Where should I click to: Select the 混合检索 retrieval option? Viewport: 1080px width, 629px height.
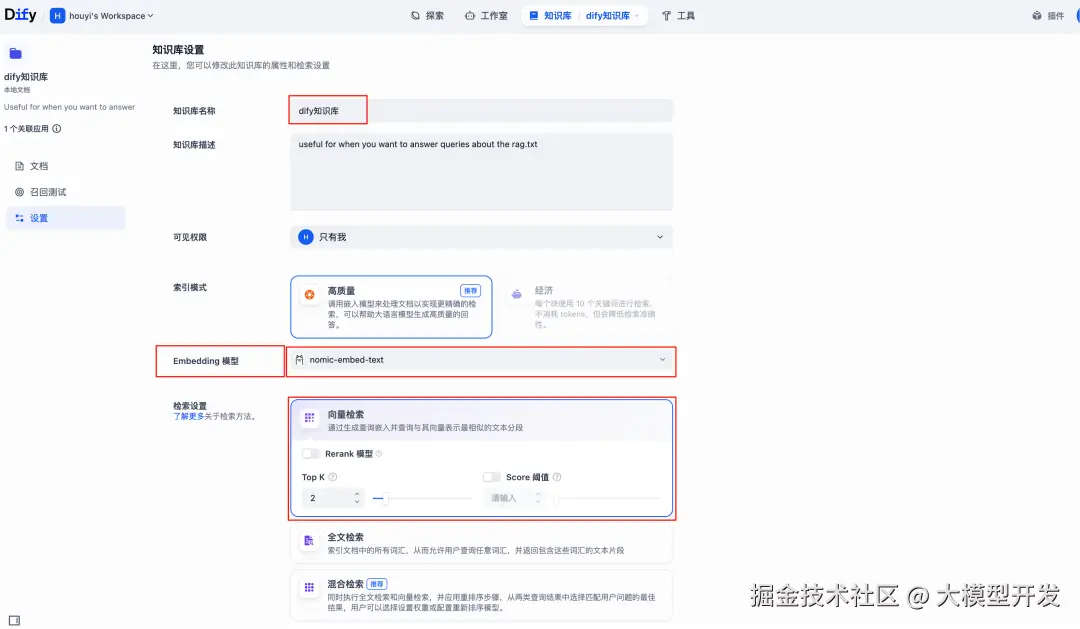pos(481,596)
